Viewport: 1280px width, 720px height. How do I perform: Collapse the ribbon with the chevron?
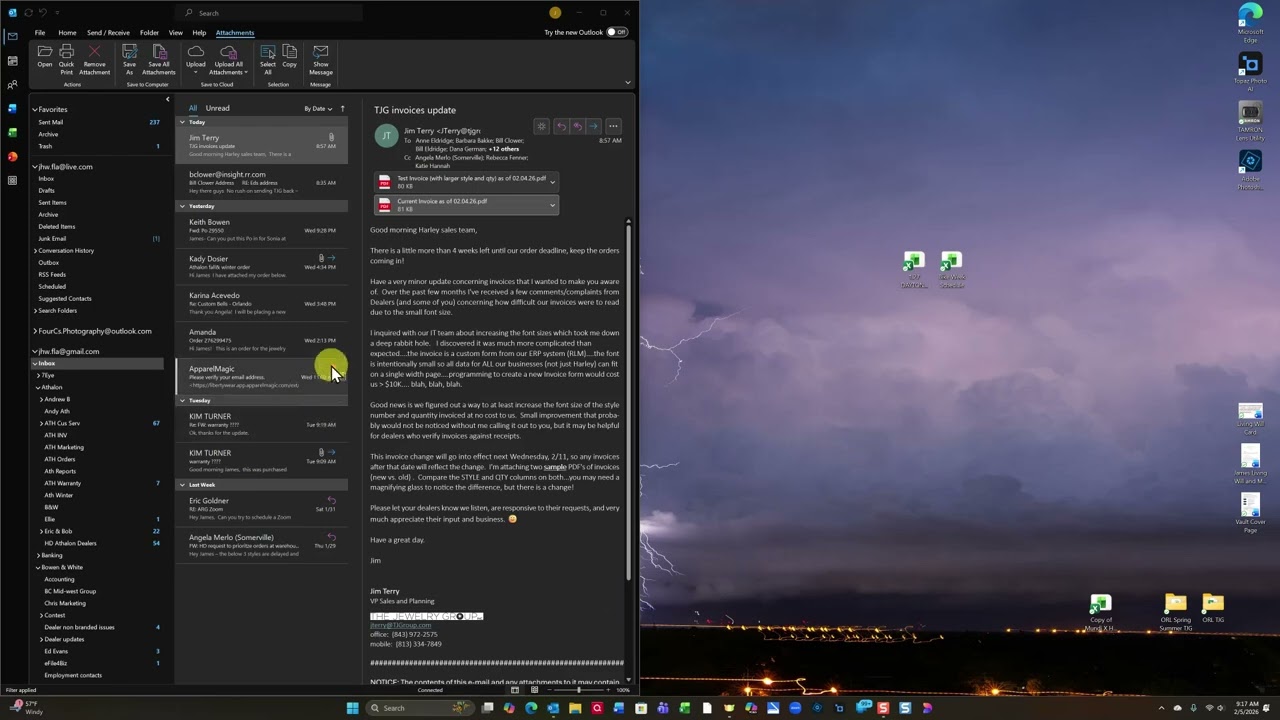point(628,83)
